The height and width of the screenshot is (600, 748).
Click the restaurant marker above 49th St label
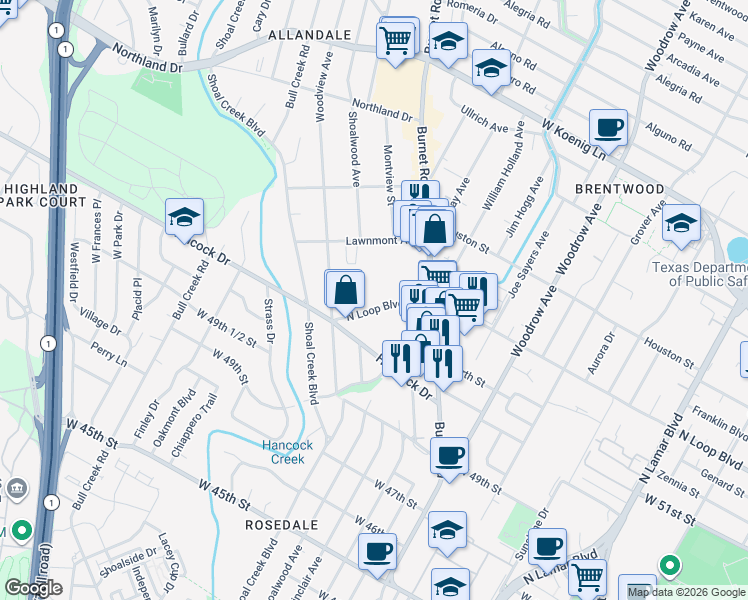click(x=443, y=367)
